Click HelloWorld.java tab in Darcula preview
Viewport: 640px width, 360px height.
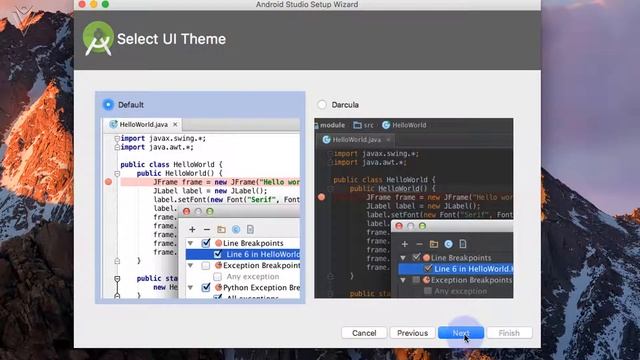click(x=356, y=140)
